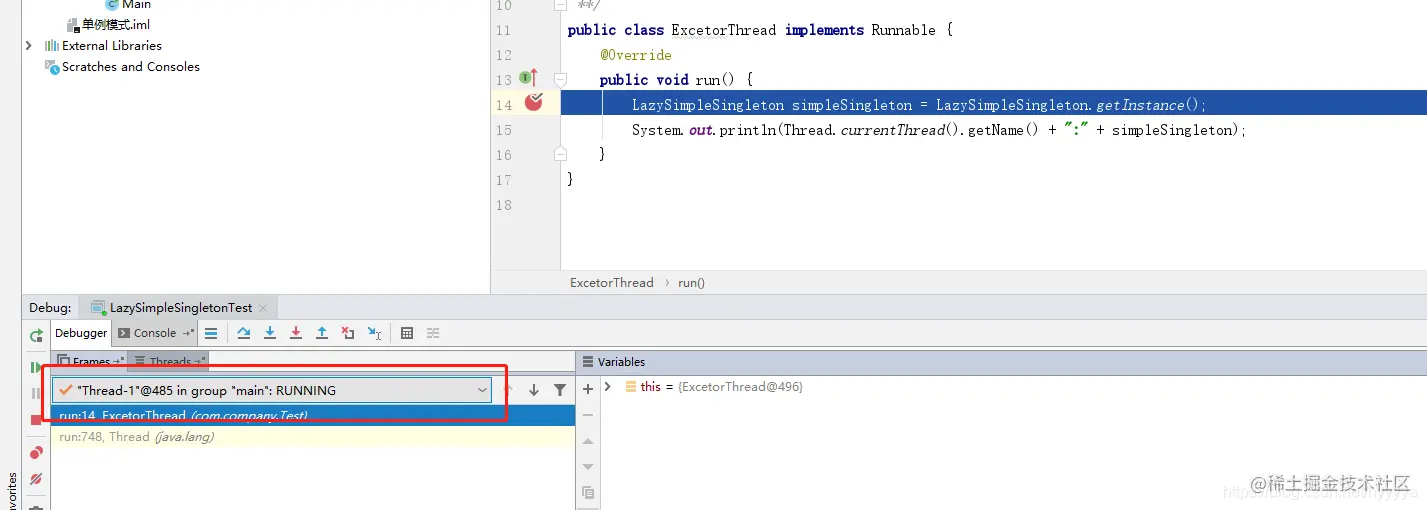Viewport: 1427px width, 510px height.
Task: Click the frames filter funnel icon
Action: pyautogui.click(x=560, y=390)
